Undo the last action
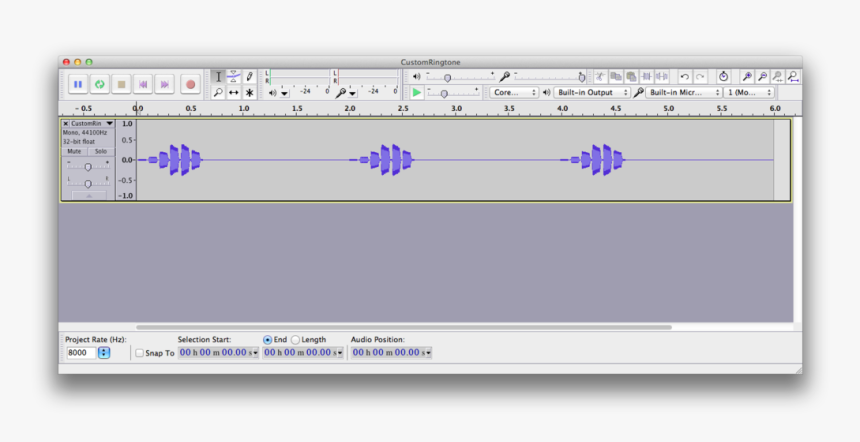Screen dimensions: 860x442 tap(684, 77)
